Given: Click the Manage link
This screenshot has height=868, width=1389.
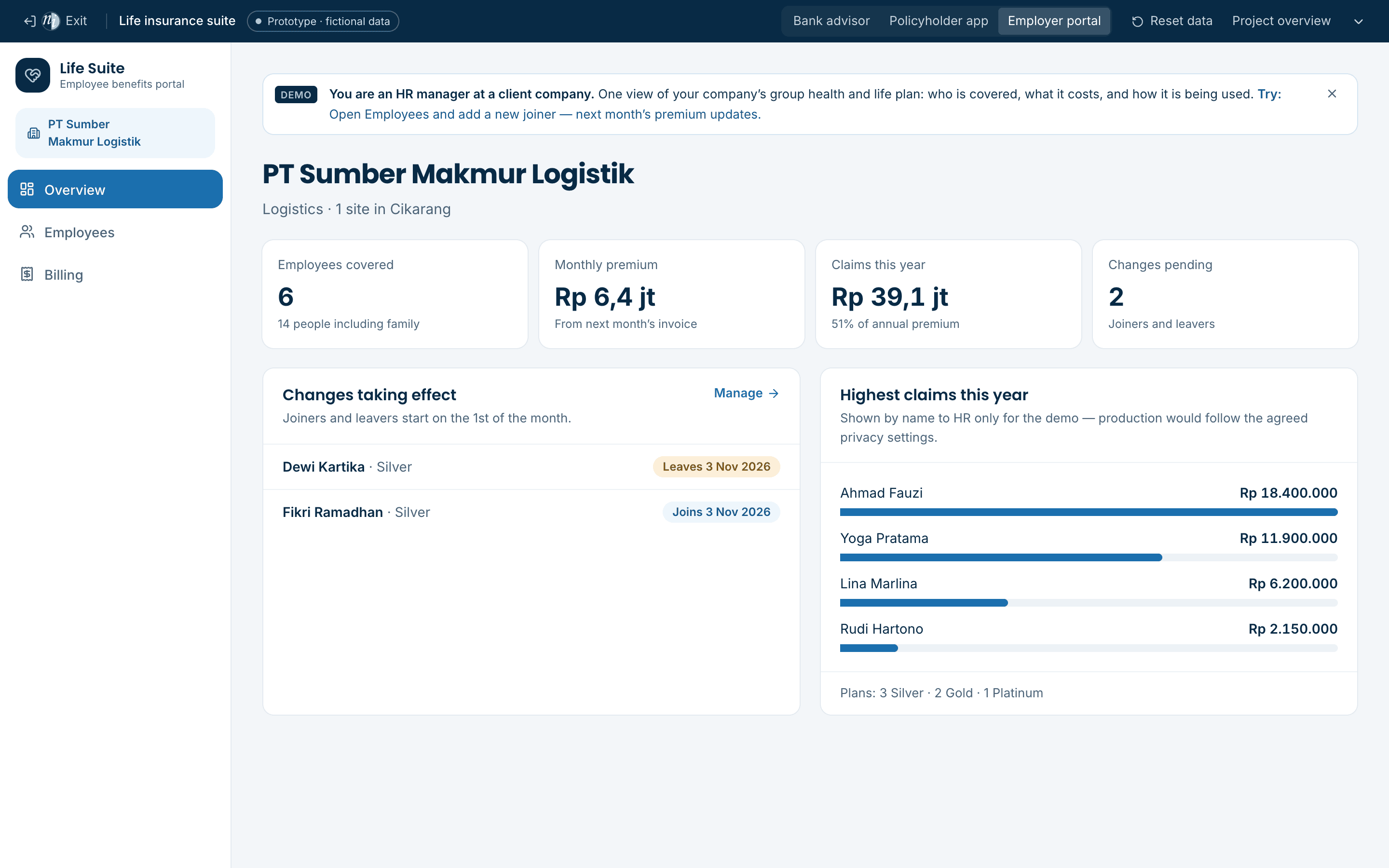Looking at the screenshot, I should (x=746, y=393).
